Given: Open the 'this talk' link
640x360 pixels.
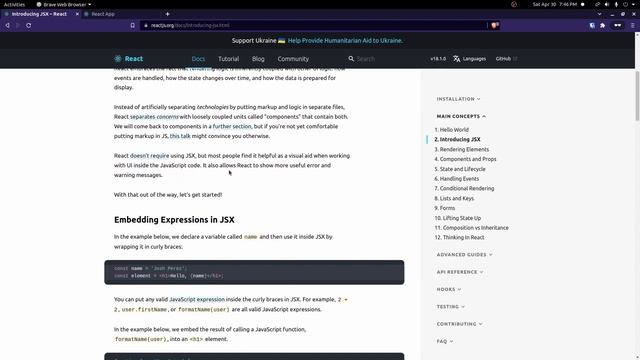Looking at the screenshot, I should (180, 136).
